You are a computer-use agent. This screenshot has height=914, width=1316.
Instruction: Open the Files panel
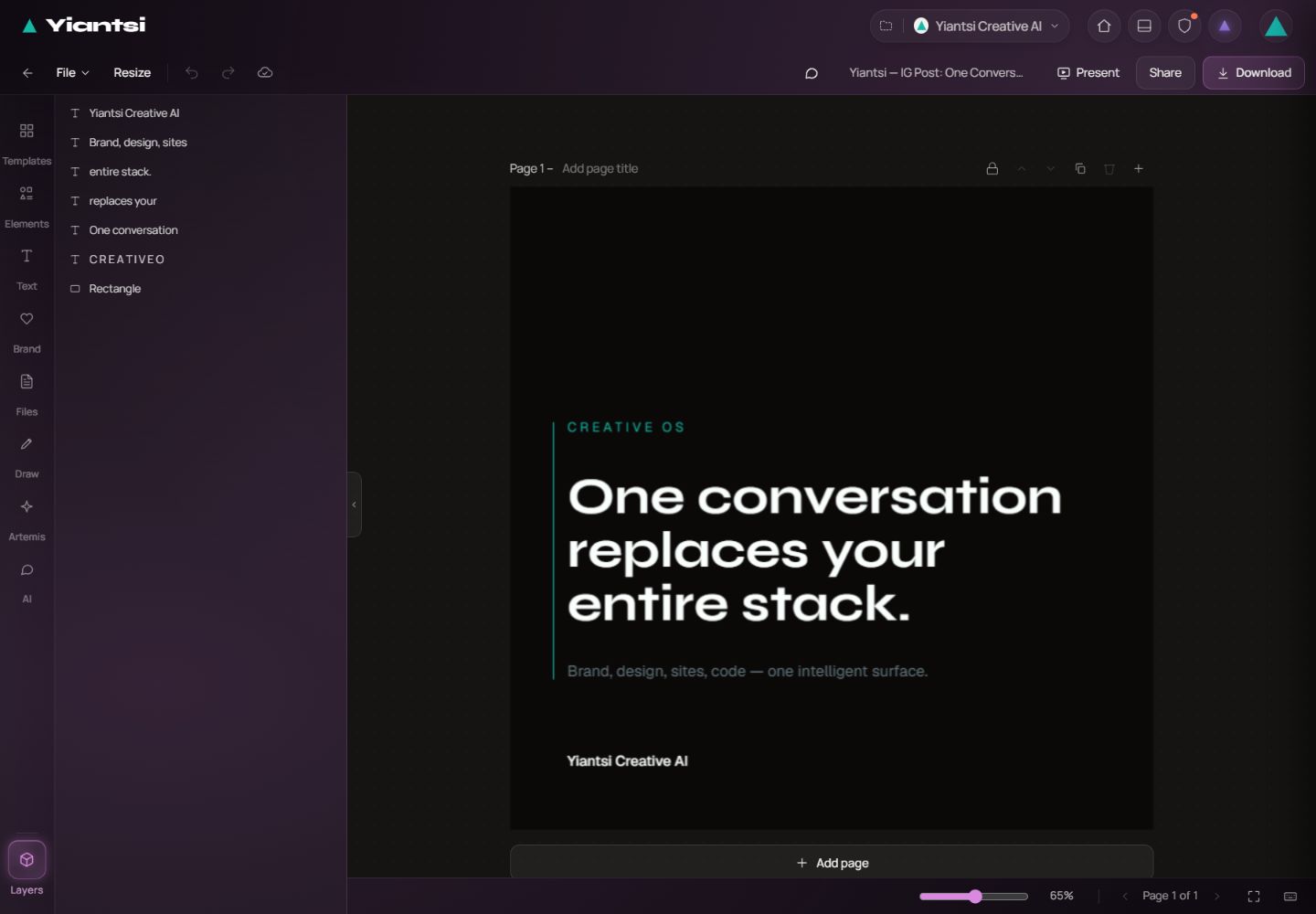pyautogui.click(x=27, y=394)
